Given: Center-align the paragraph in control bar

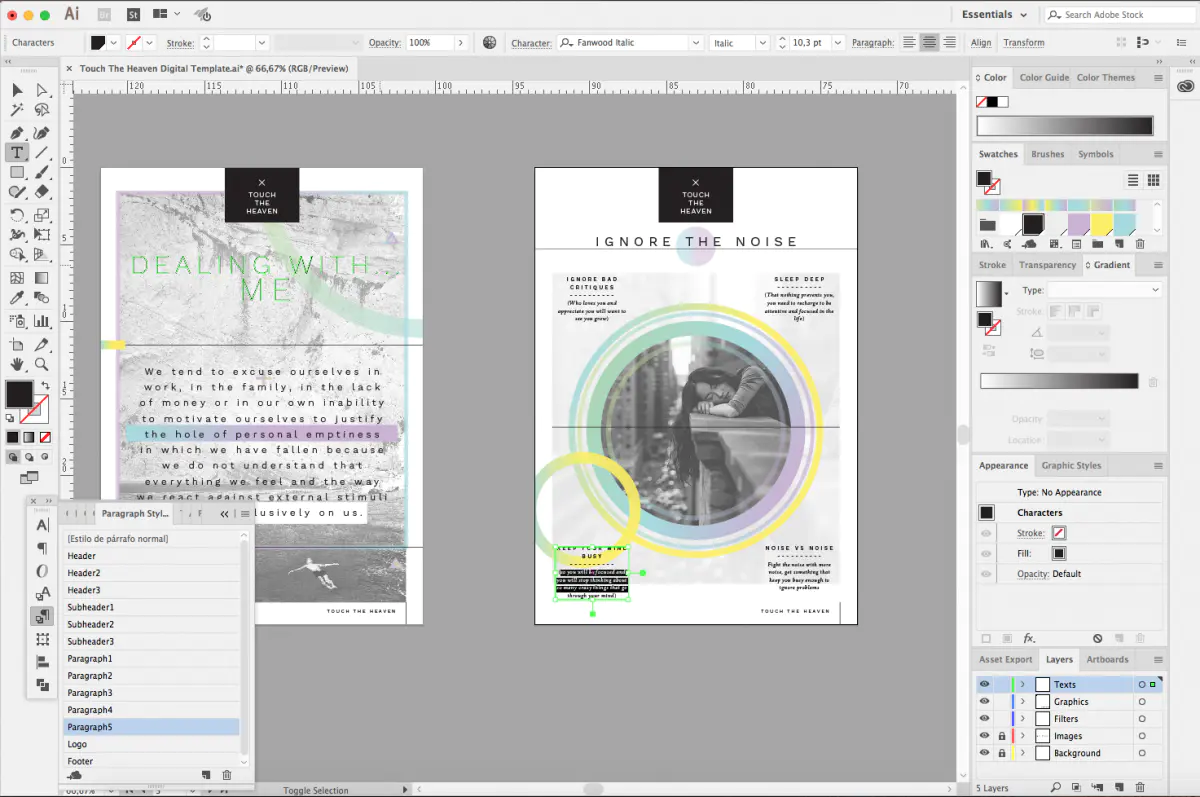Looking at the screenshot, I should tap(930, 43).
